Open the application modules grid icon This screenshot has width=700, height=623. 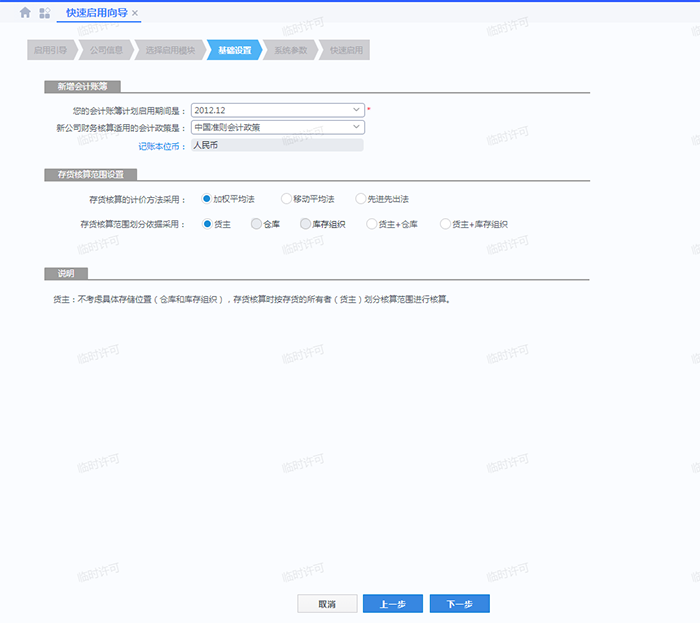(x=45, y=13)
